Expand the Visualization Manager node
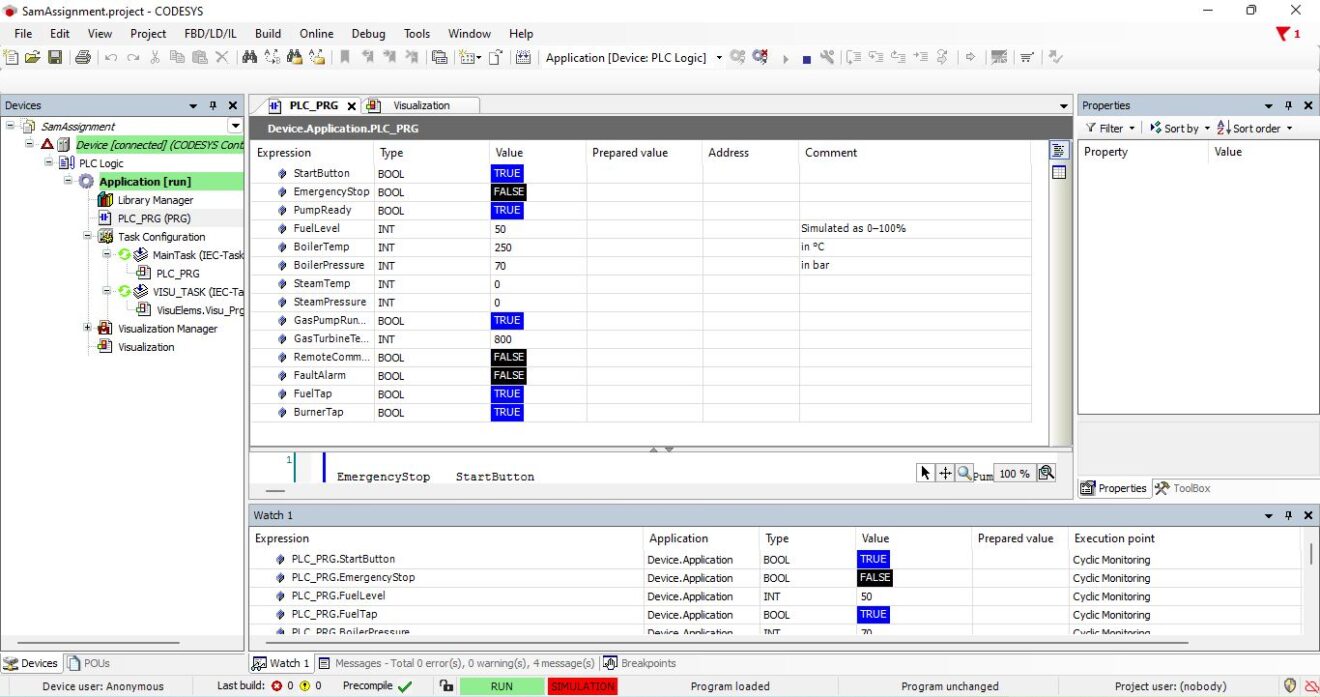 [85, 327]
